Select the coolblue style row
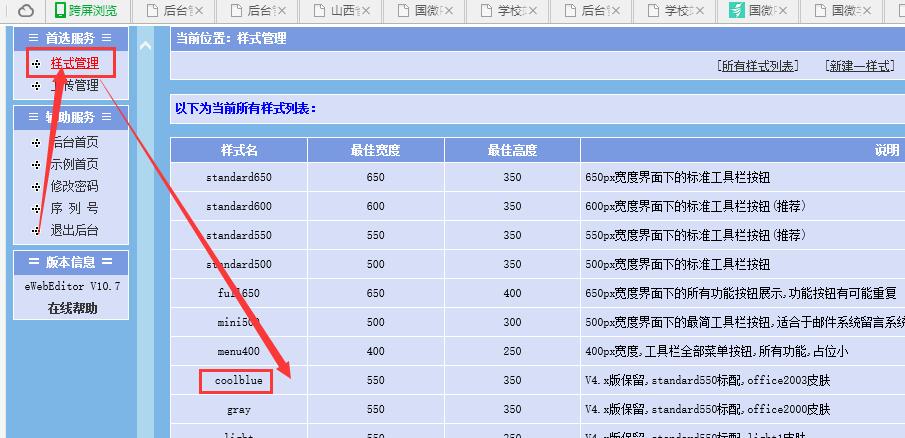Screen dimensions: 905x438 (238, 381)
